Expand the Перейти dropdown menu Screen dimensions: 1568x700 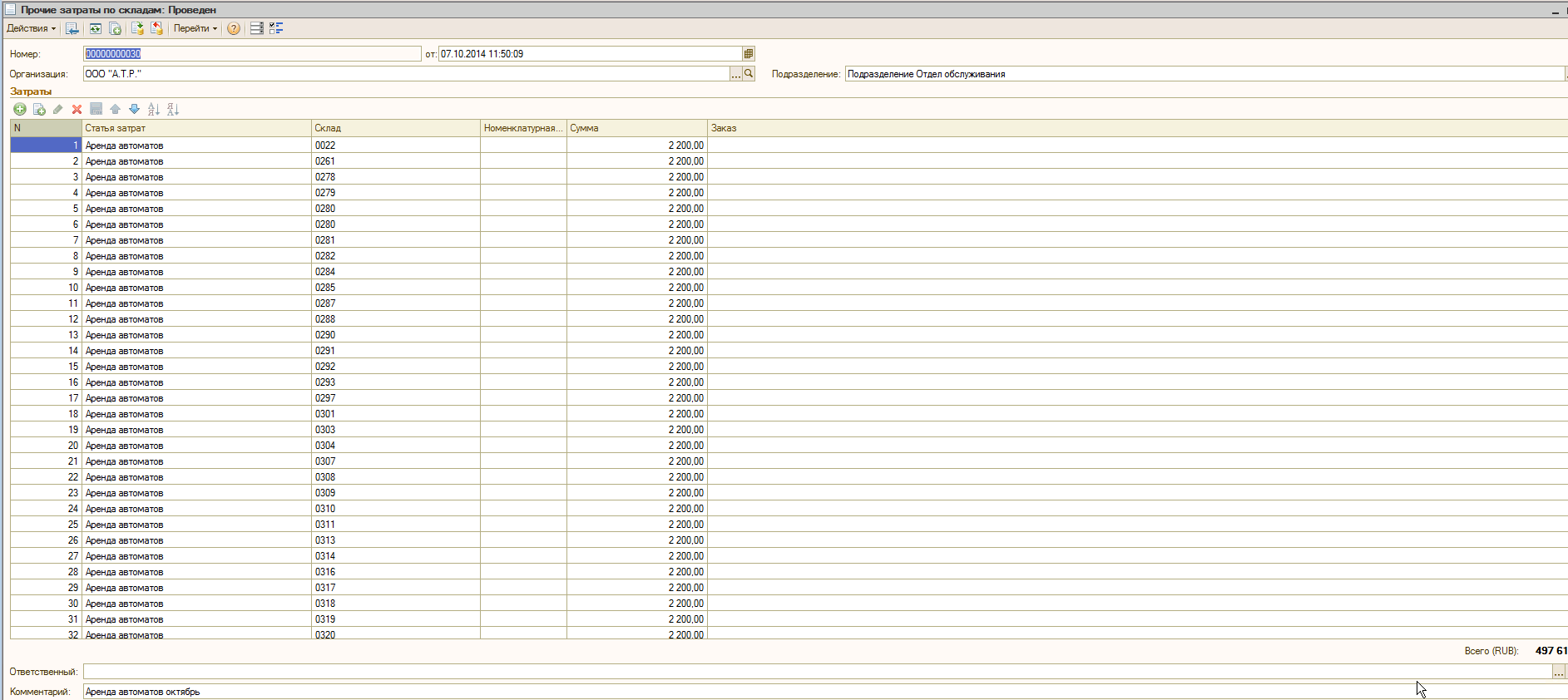coord(195,28)
